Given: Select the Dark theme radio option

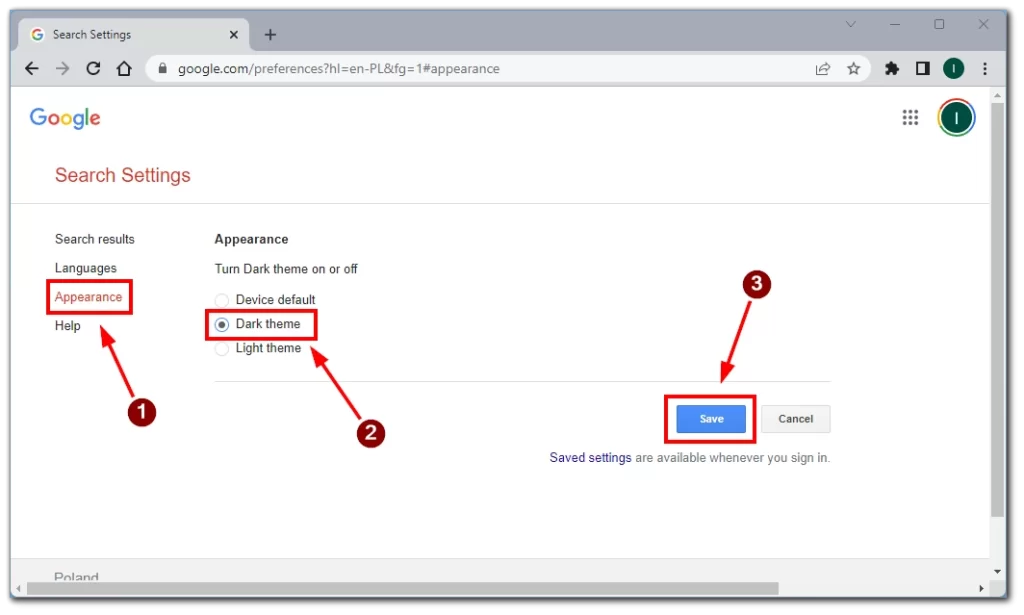Looking at the screenshot, I should pos(222,324).
